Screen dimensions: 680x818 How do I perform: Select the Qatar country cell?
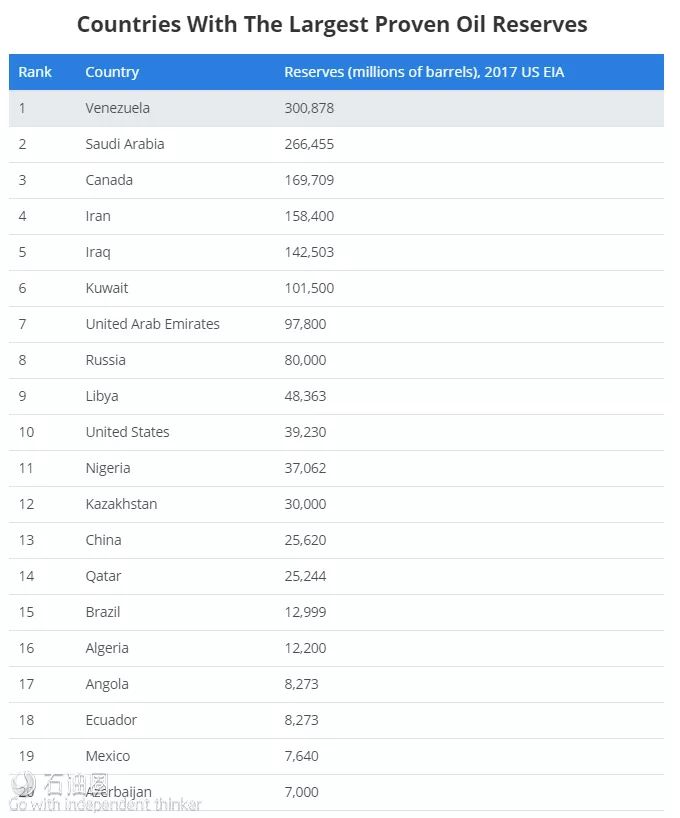coord(103,576)
